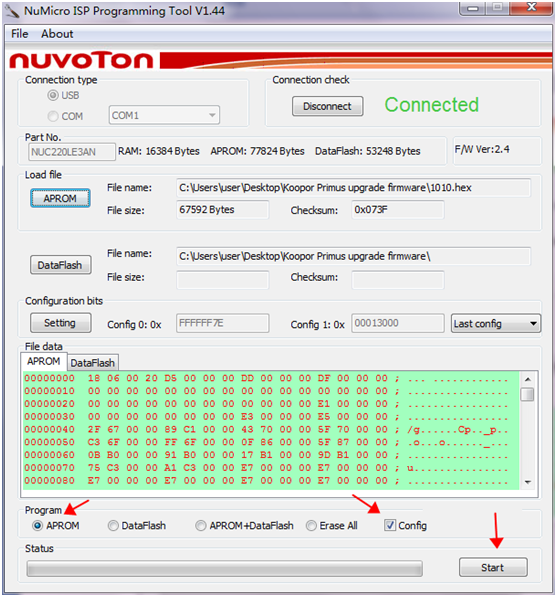
Task: Select the APROM program radio button
Action: coord(37,526)
